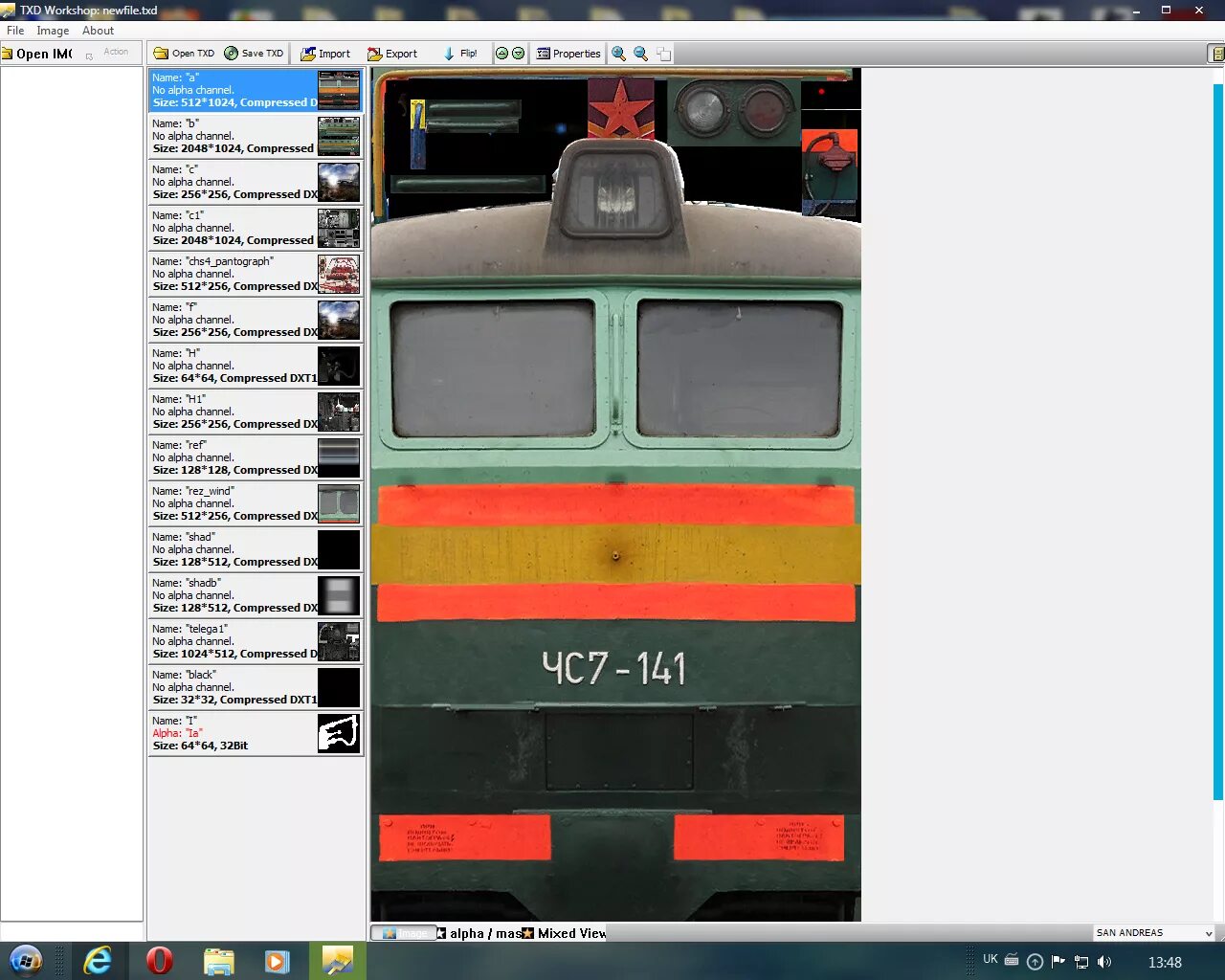
Task: Select the "black" texture entry
Action: pyautogui.click(x=256, y=687)
